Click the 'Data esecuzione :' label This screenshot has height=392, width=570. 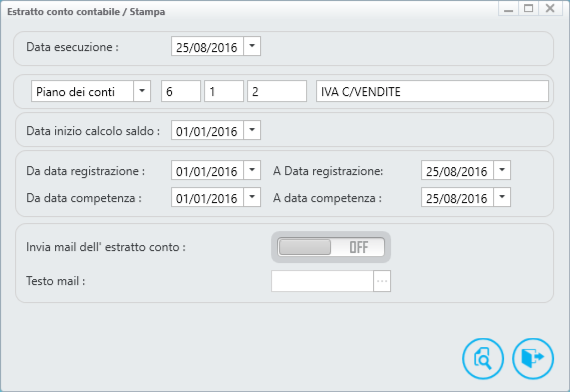[x=72, y=47]
